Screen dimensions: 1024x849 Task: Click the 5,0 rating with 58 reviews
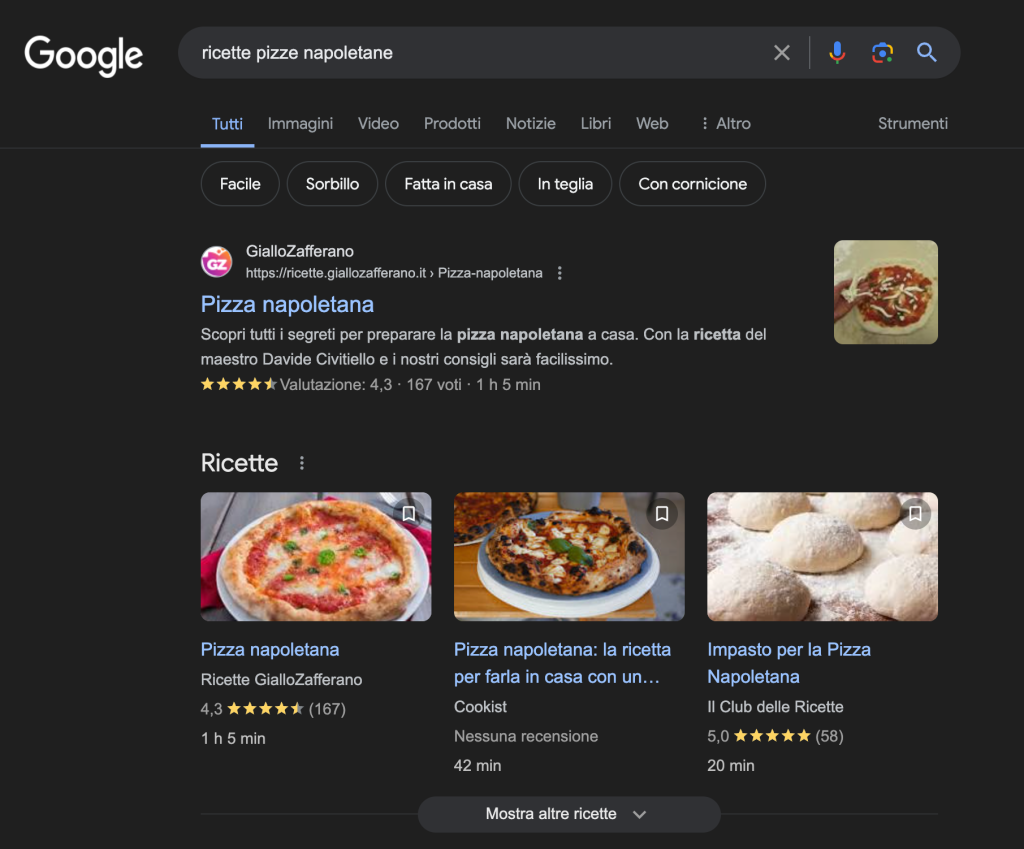point(775,736)
